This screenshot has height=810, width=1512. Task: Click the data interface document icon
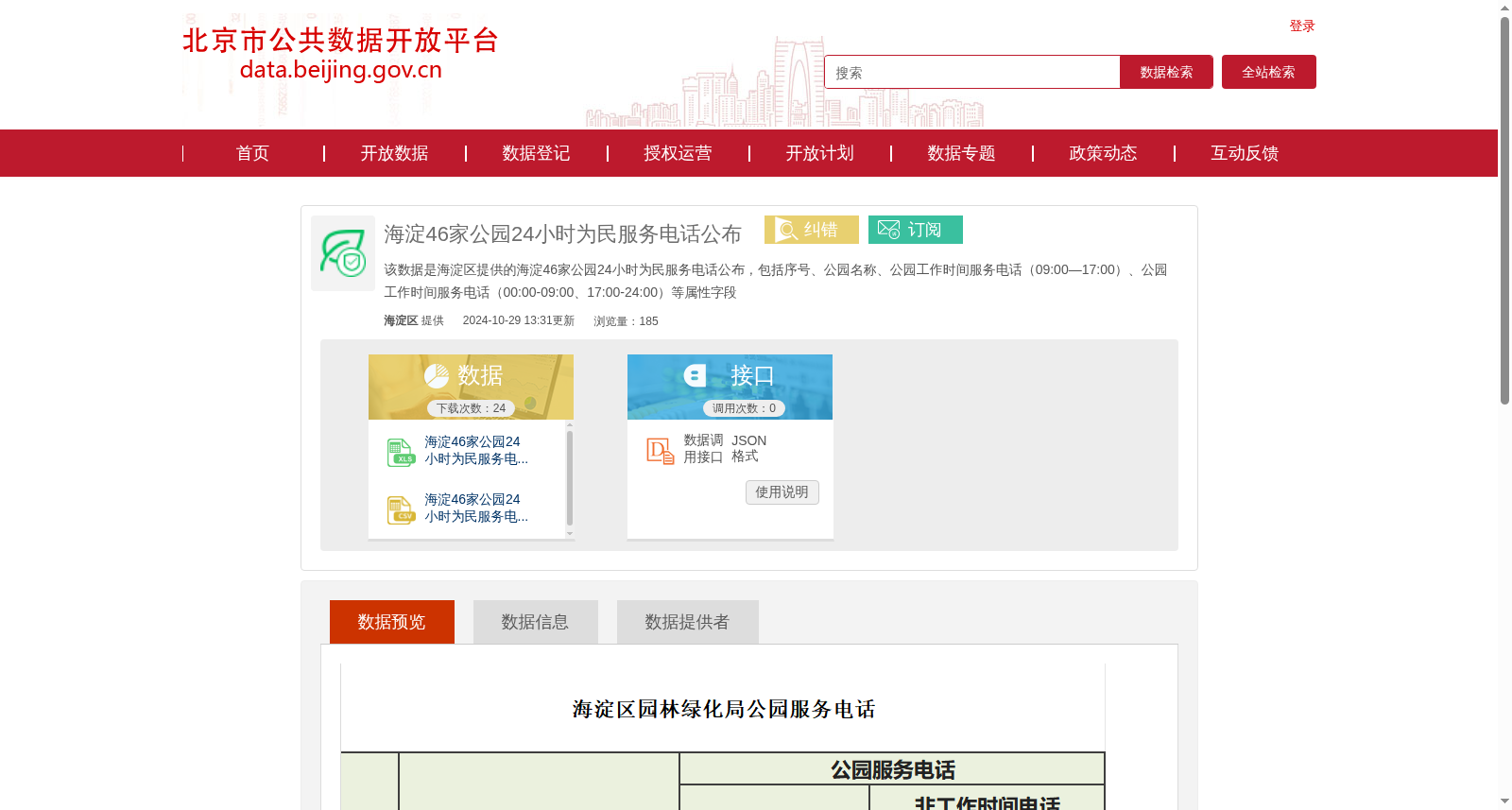tap(660, 451)
